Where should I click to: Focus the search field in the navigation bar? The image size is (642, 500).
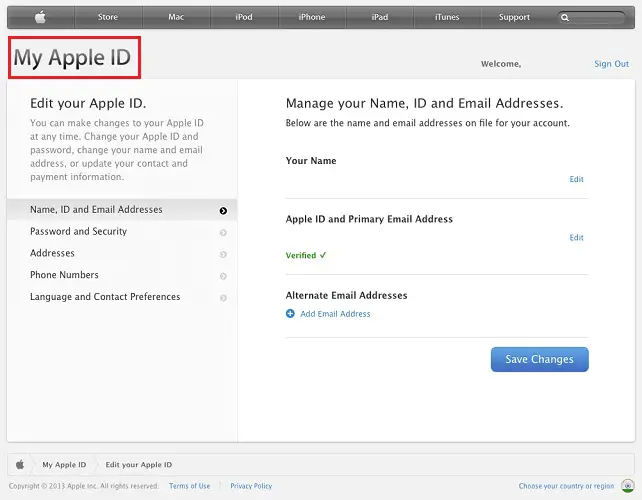click(591, 18)
